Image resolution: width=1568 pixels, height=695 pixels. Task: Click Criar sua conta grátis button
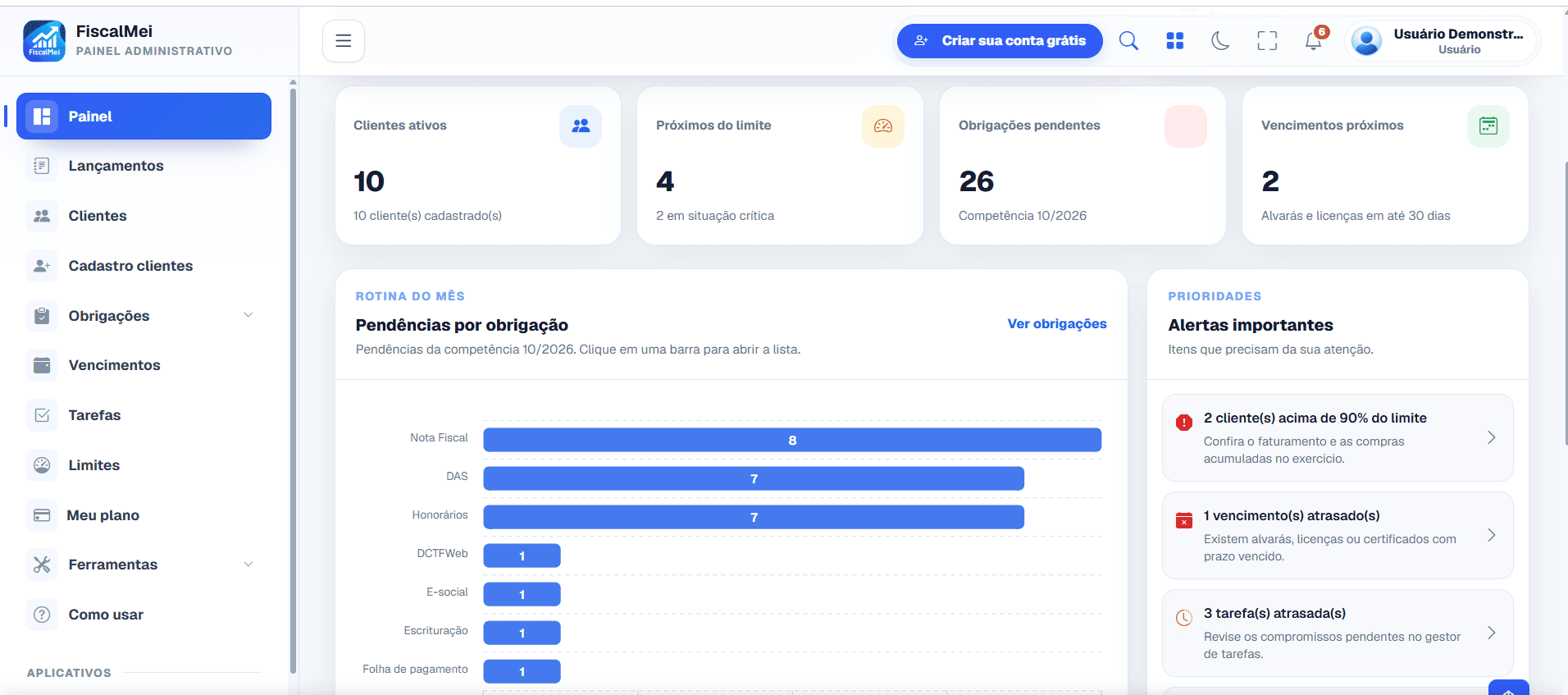pyautogui.click(x=1000, y=41)
